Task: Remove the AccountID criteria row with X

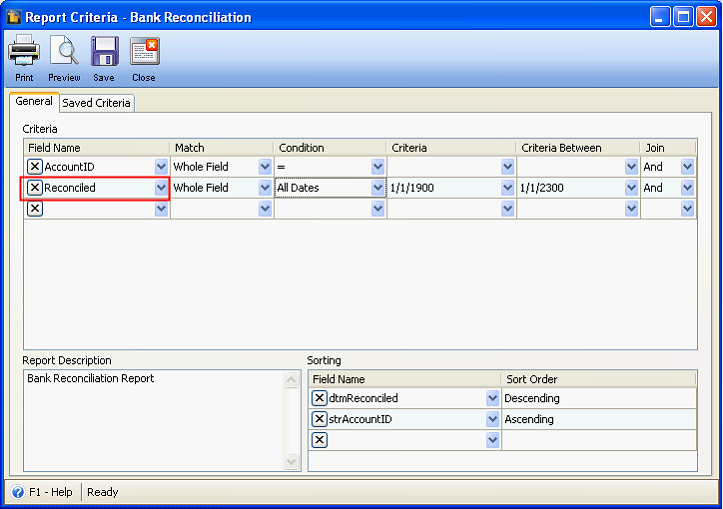Action: pyautogui.click(x=35, y=166)
